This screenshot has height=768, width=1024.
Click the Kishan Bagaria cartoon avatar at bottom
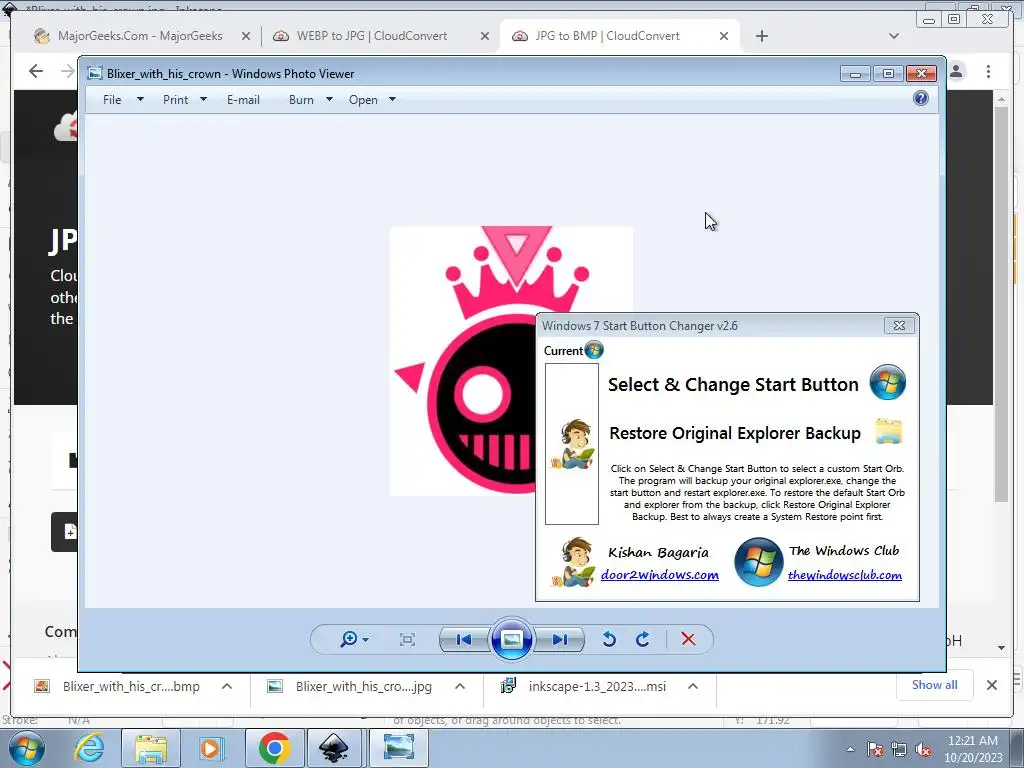[573, 562]
